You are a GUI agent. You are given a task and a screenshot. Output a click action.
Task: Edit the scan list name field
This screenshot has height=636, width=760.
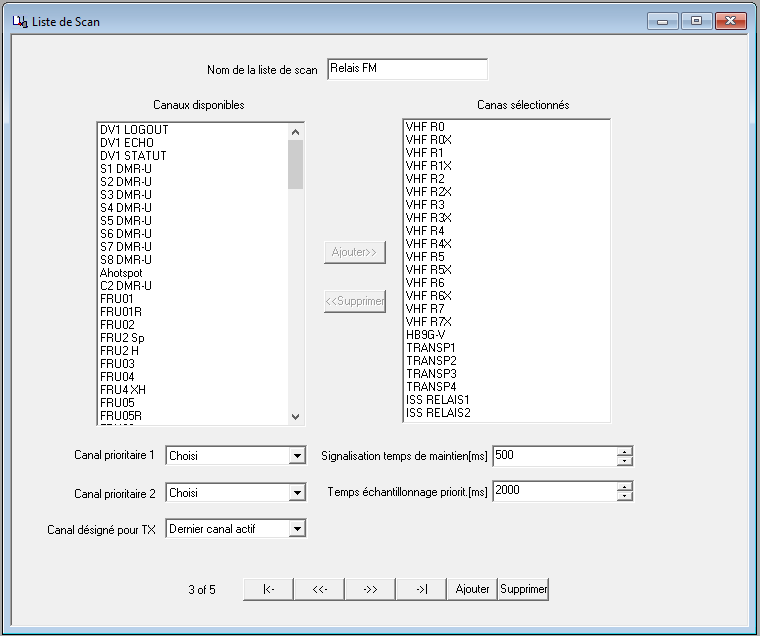pyautogui.click(x=407, y=69)
